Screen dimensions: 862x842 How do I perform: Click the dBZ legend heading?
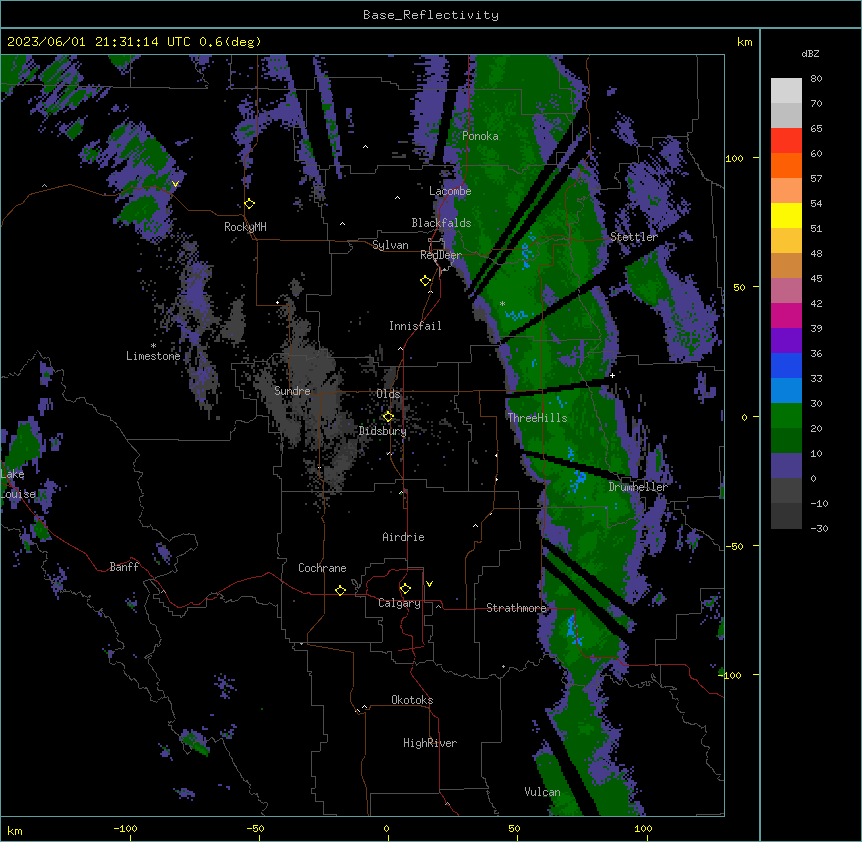click(810, 54)
